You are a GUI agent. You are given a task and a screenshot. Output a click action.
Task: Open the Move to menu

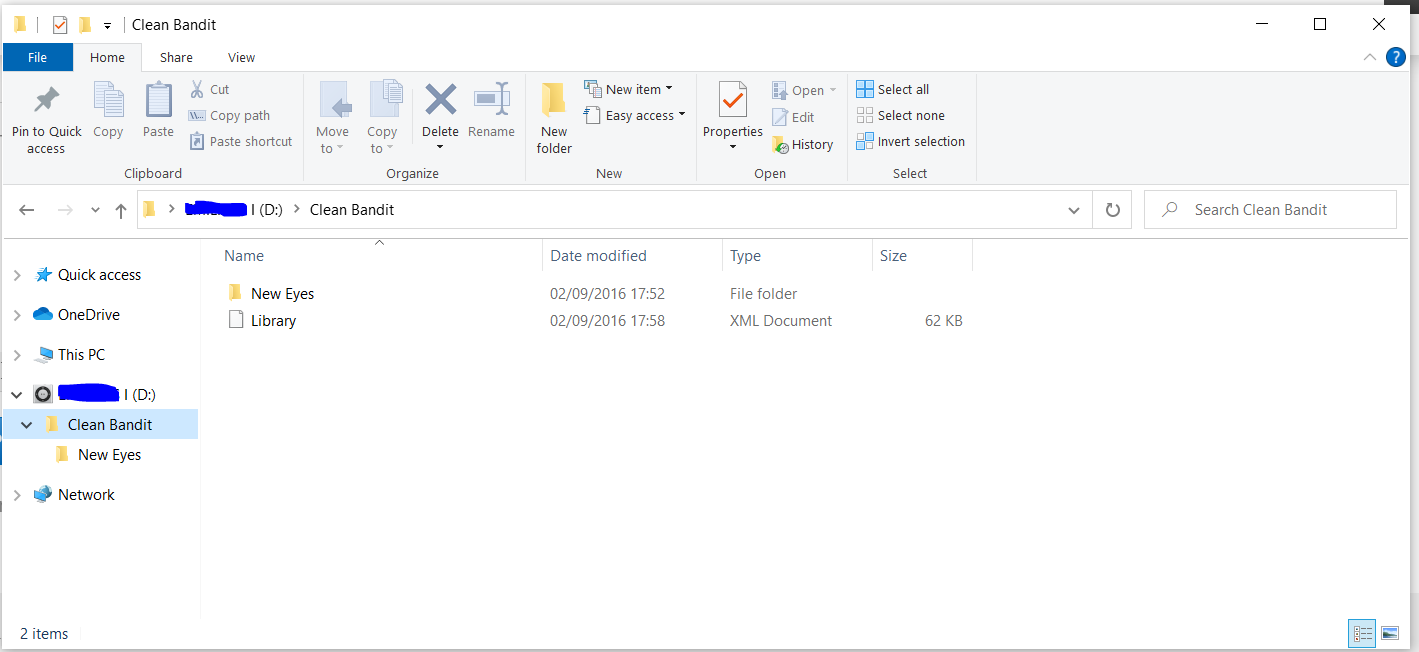pyautogui.click(x=332, y=118)
